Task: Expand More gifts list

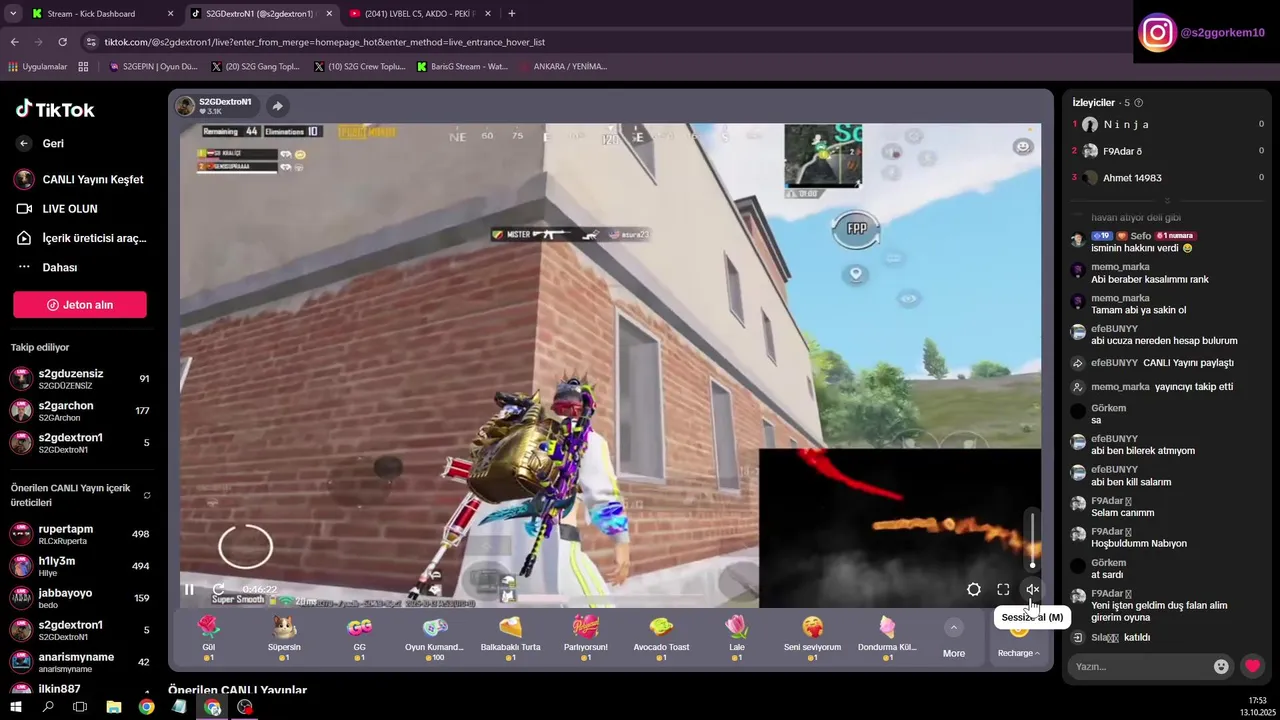Action: [954, 639]
